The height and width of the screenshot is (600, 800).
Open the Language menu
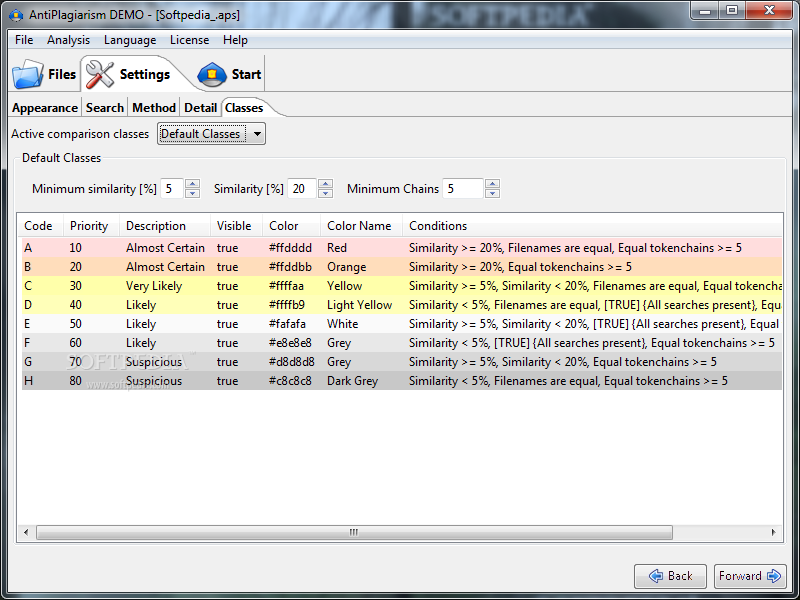(130, 40)
